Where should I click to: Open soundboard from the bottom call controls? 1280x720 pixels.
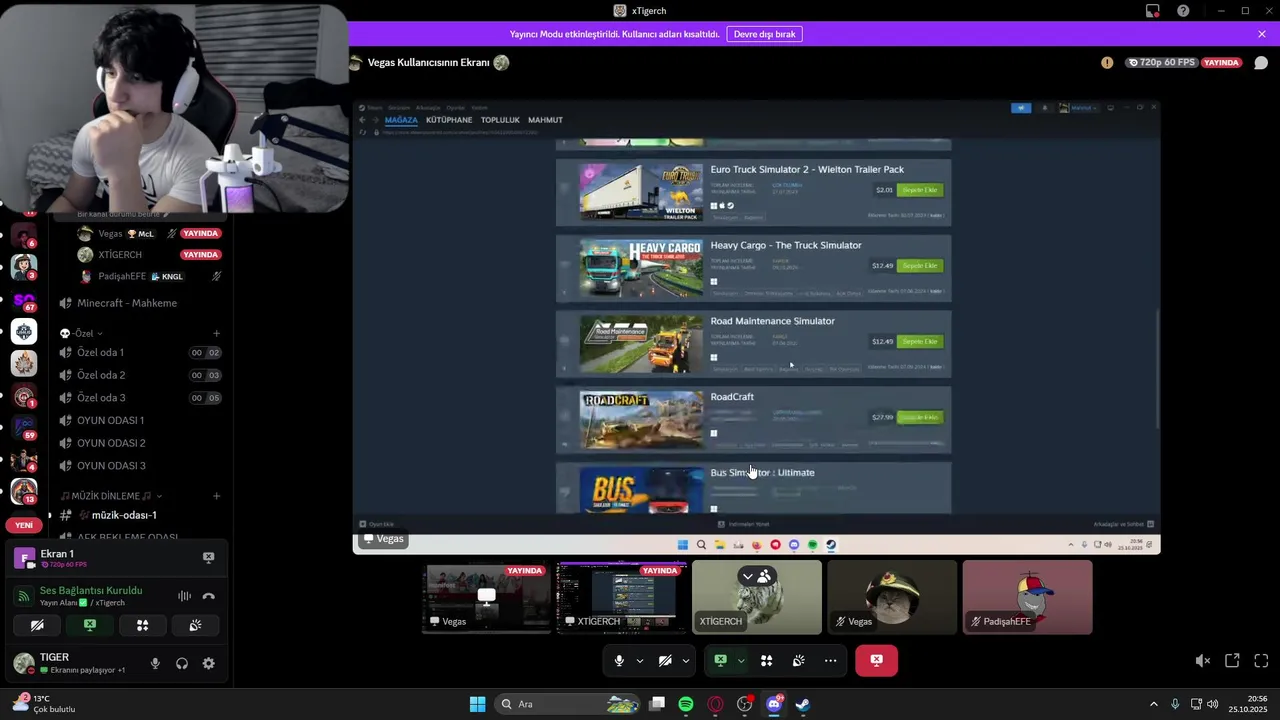(799, 661)
